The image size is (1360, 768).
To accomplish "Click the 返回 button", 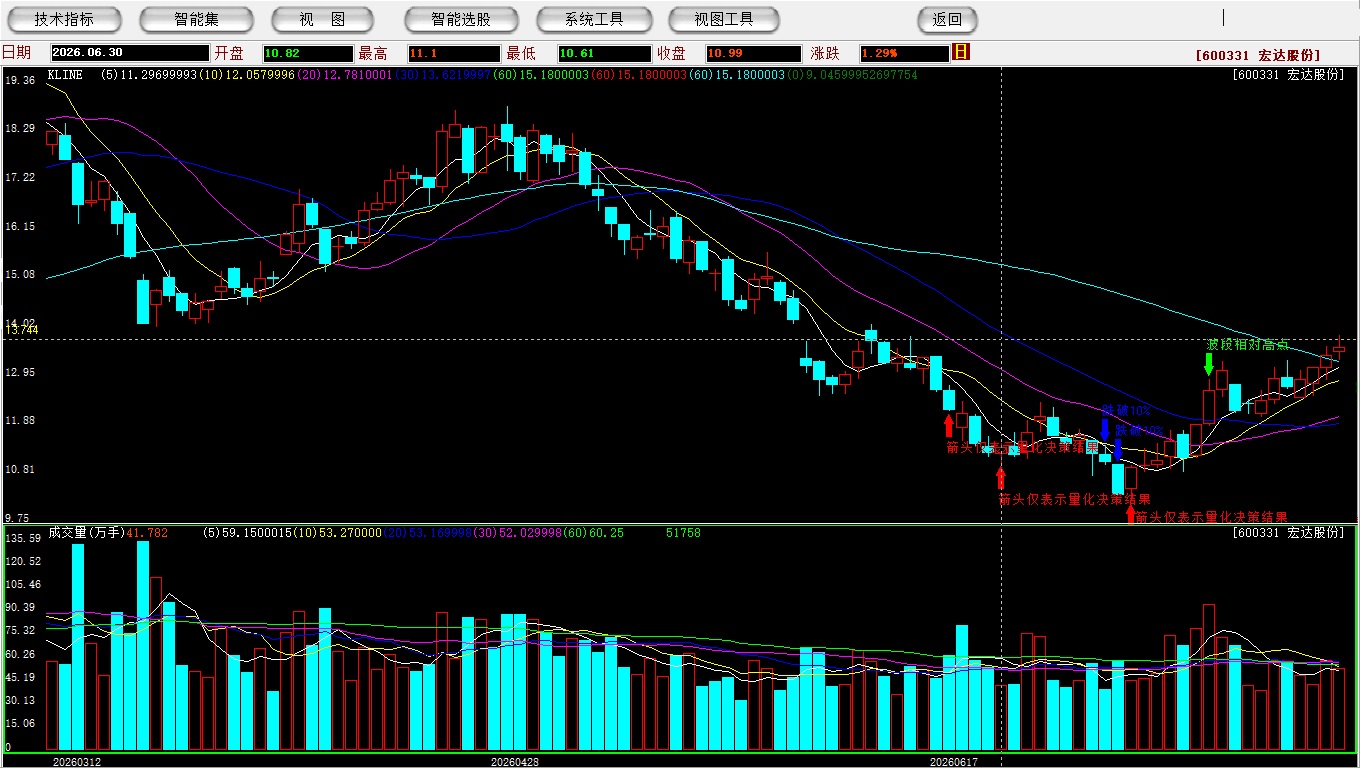I will tap(947, 19).
